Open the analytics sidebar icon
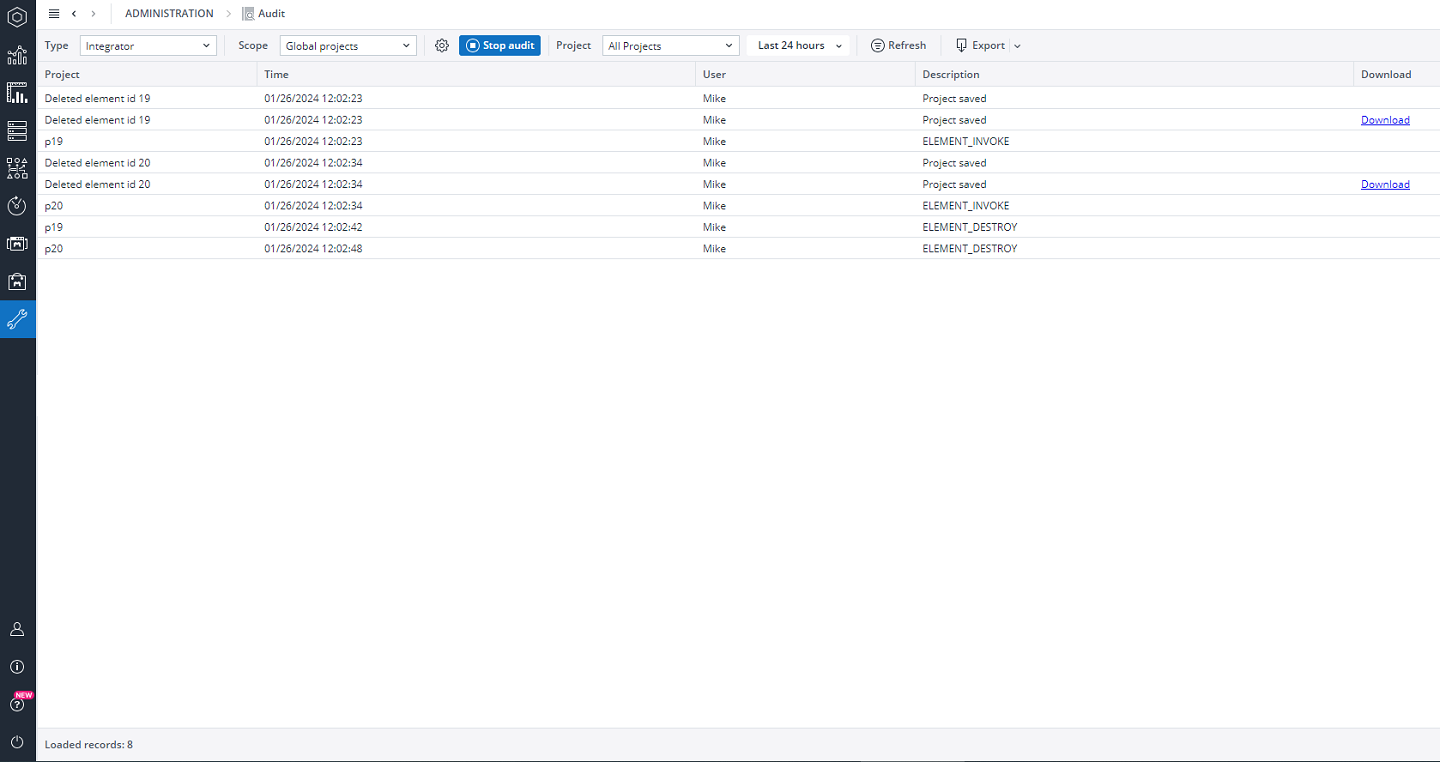The width and height of the screenshot is (1440, 762). click(17, 55)
